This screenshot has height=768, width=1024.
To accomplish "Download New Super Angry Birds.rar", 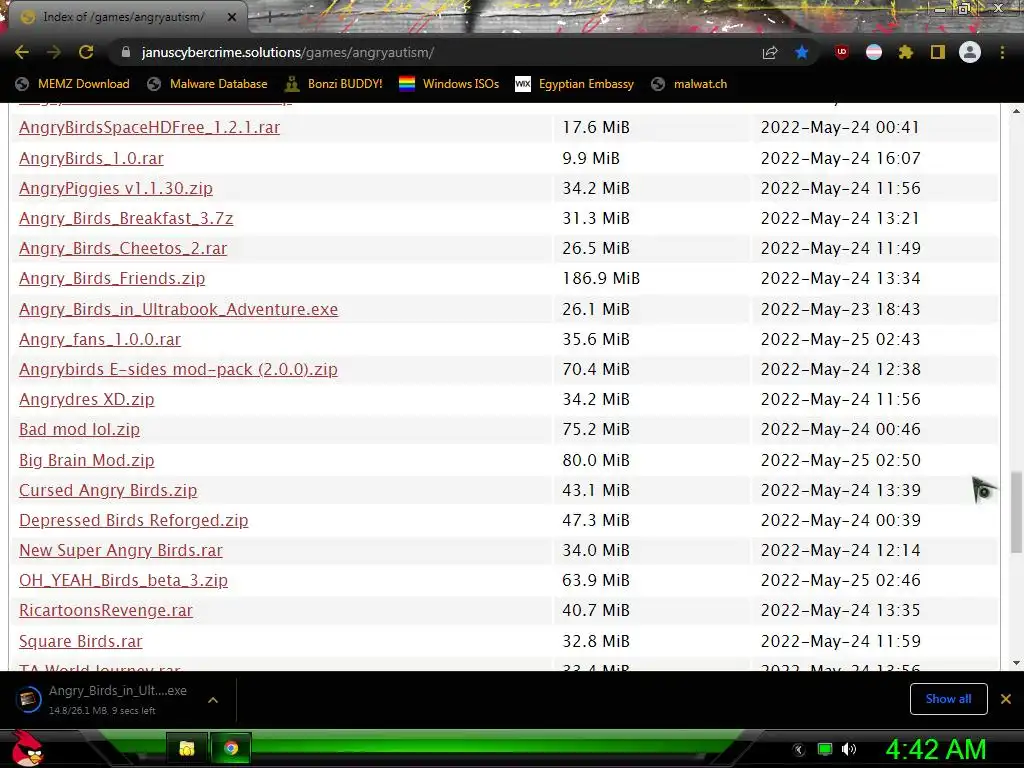I will (121, 551).
